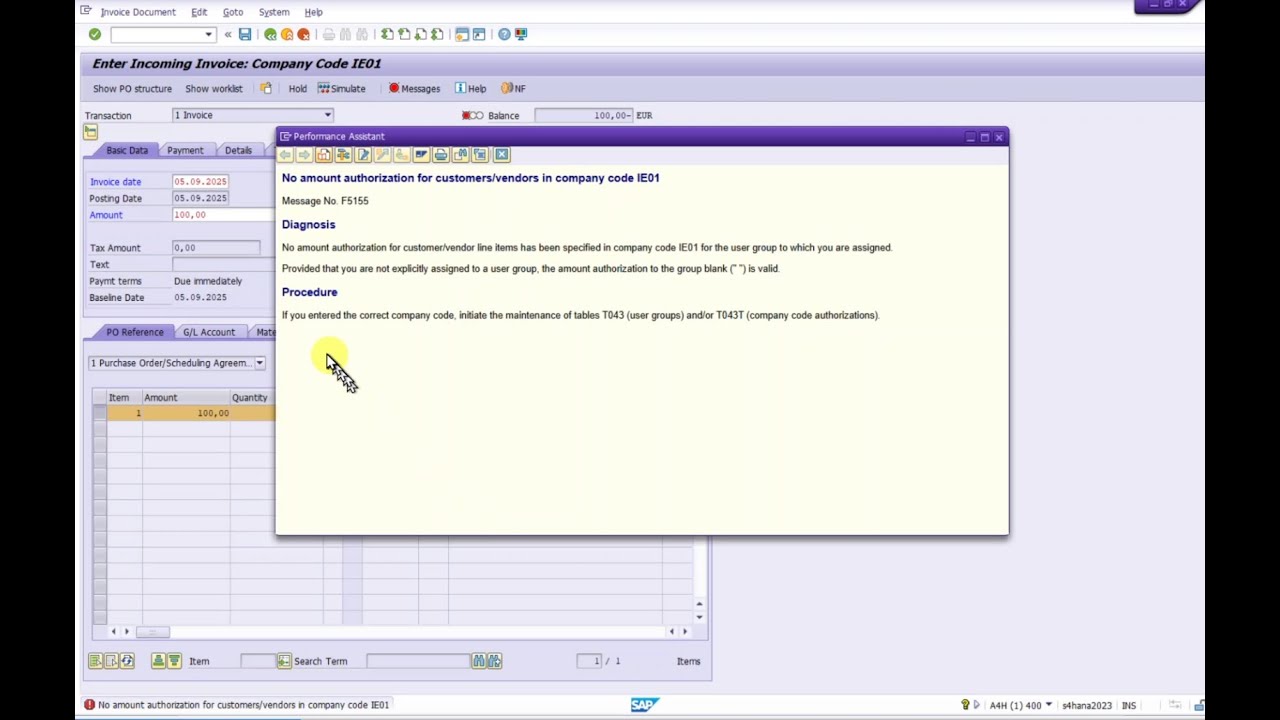Click the Help button with info icon
This screenshot has width=1280, height=720.
(470, 88)
